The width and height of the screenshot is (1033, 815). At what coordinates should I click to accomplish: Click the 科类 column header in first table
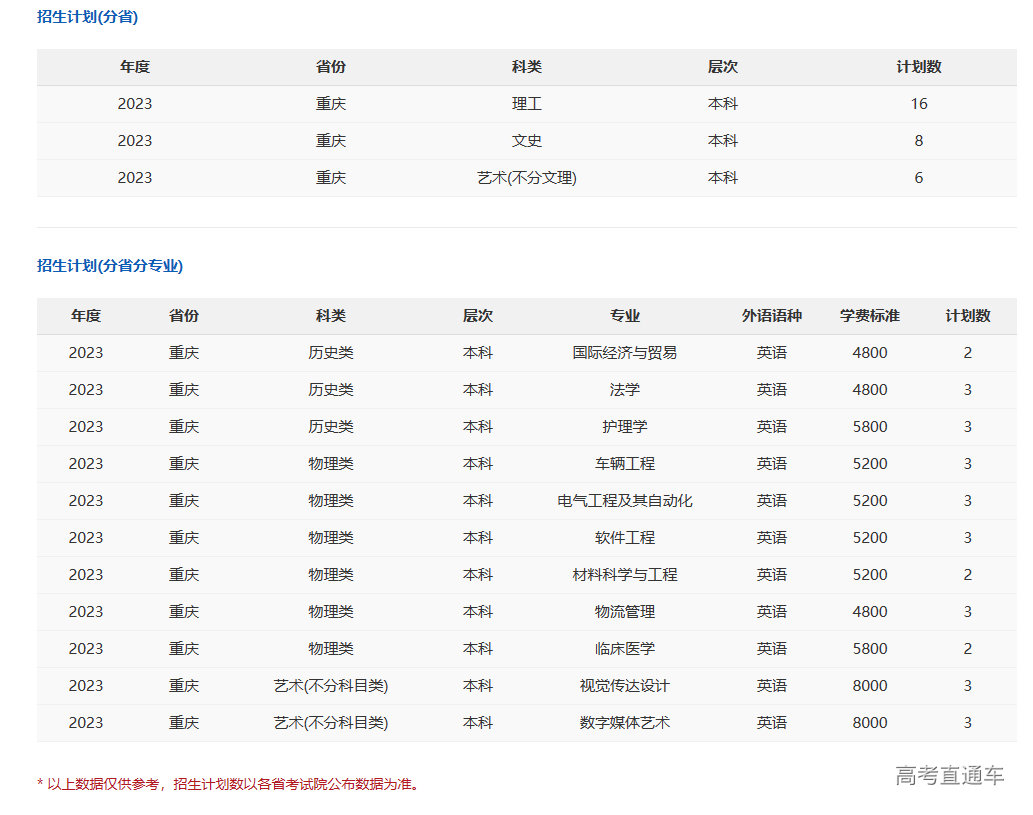pyautogui.click(x=527, y=67)
